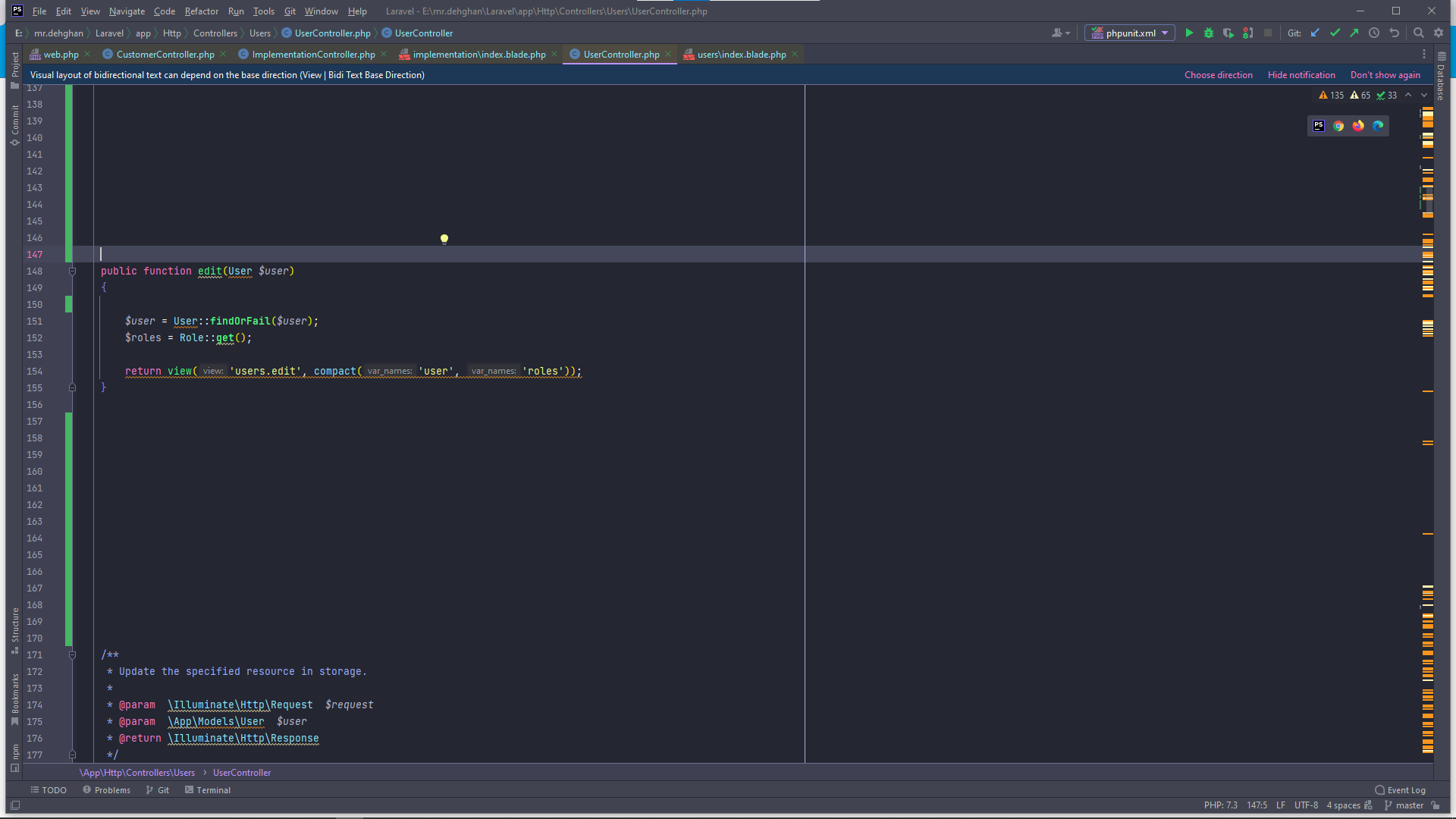Open IDE settings gear icon
Viewport: 1456px width, 819px height.
click(x=1439, y=33)
